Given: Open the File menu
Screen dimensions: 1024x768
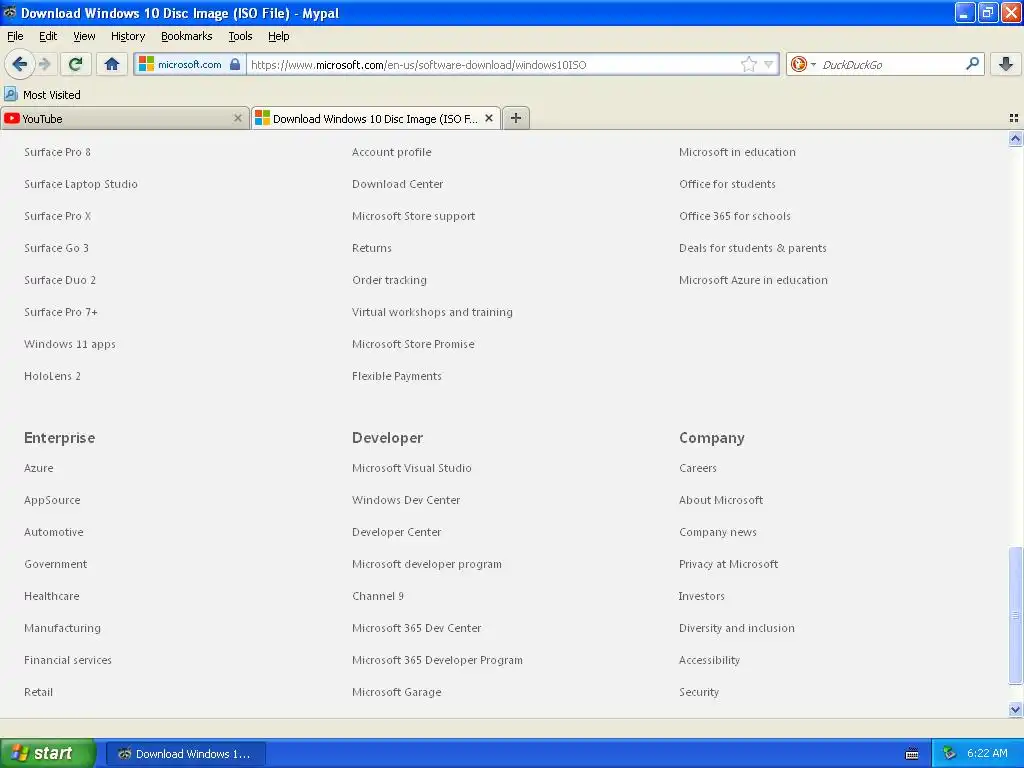Looking at the screenshot, I should tap(15, 36).
